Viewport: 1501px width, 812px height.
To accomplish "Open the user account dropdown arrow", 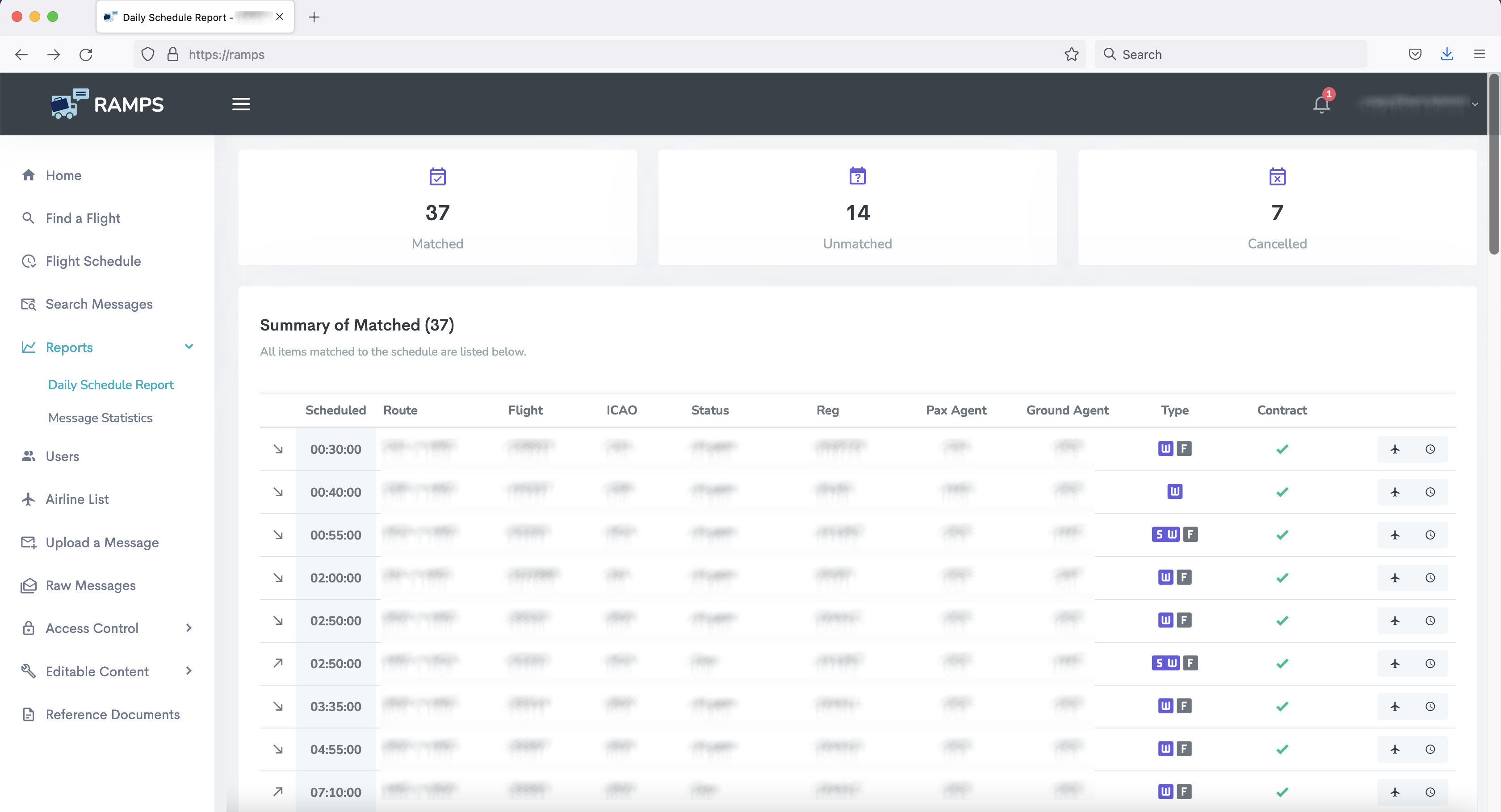I will pyautogui.click(x=1475, y=105).
